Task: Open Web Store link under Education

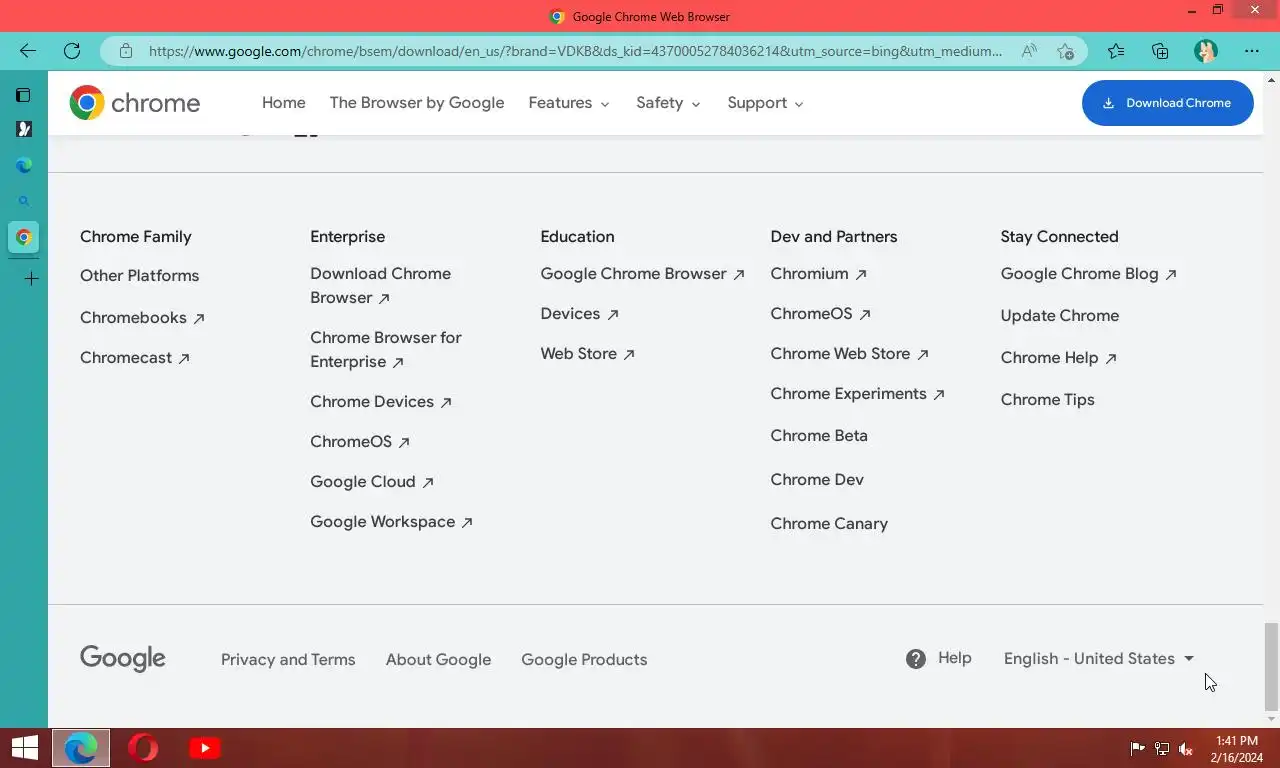Action: click(588, 354)
